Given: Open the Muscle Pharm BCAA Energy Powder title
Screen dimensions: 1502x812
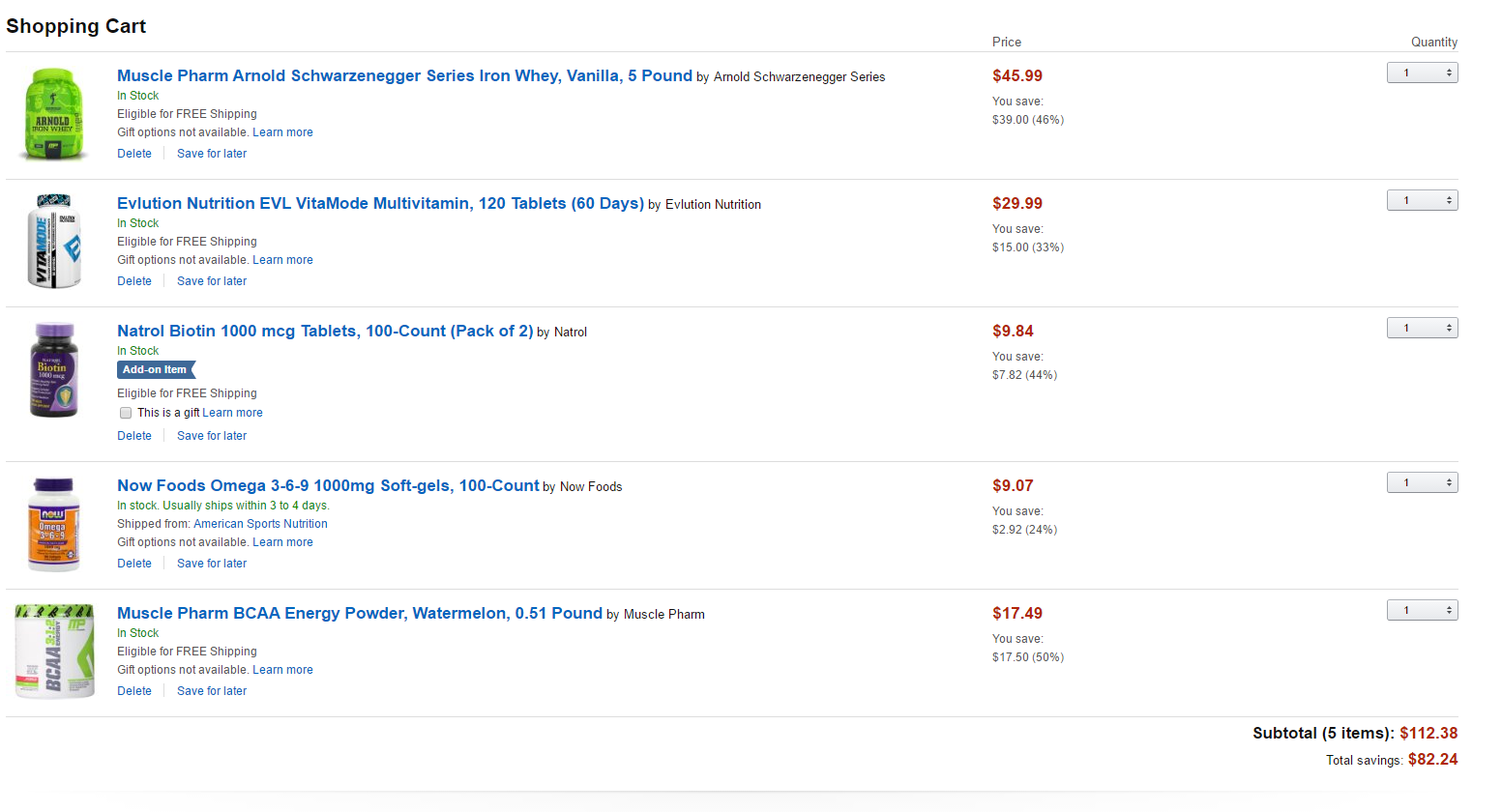Looking at the screenshot, I should (x=359, y=613).
